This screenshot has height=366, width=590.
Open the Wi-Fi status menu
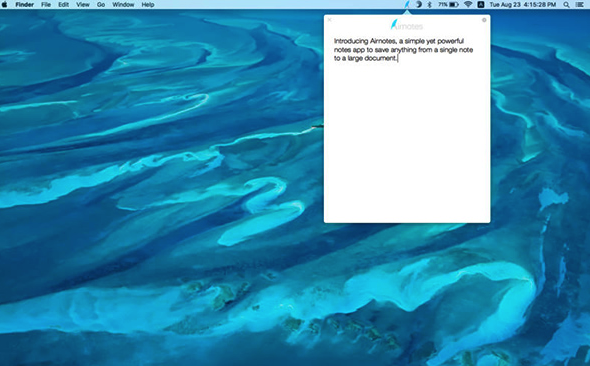pos(468,5)
